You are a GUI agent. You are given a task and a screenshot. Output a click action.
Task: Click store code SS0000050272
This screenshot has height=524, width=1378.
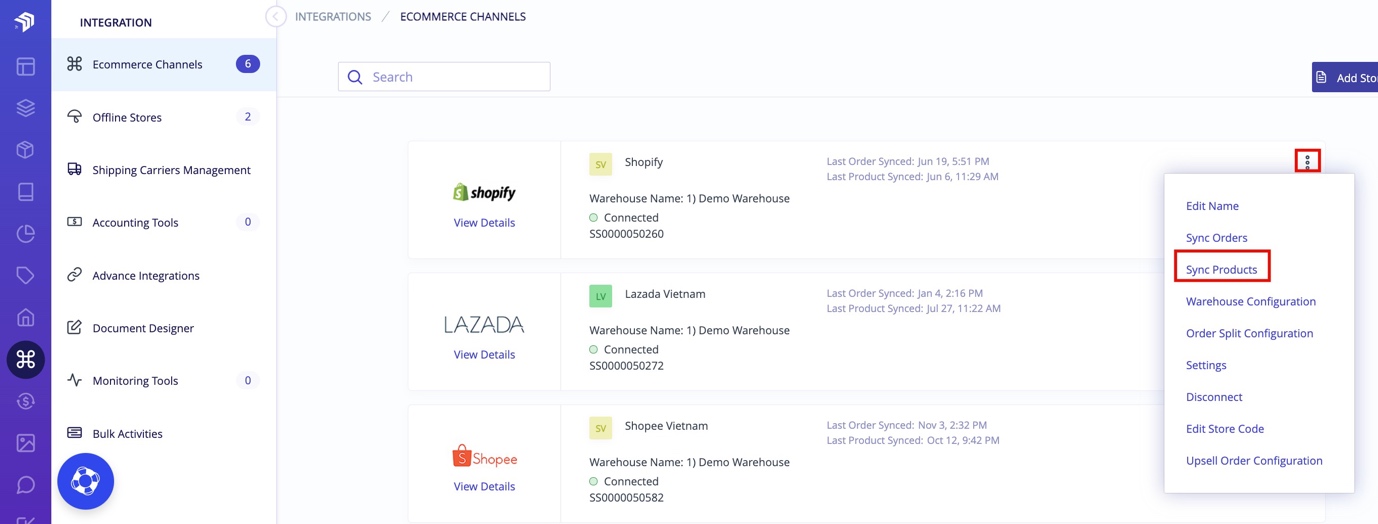(626, 366)
